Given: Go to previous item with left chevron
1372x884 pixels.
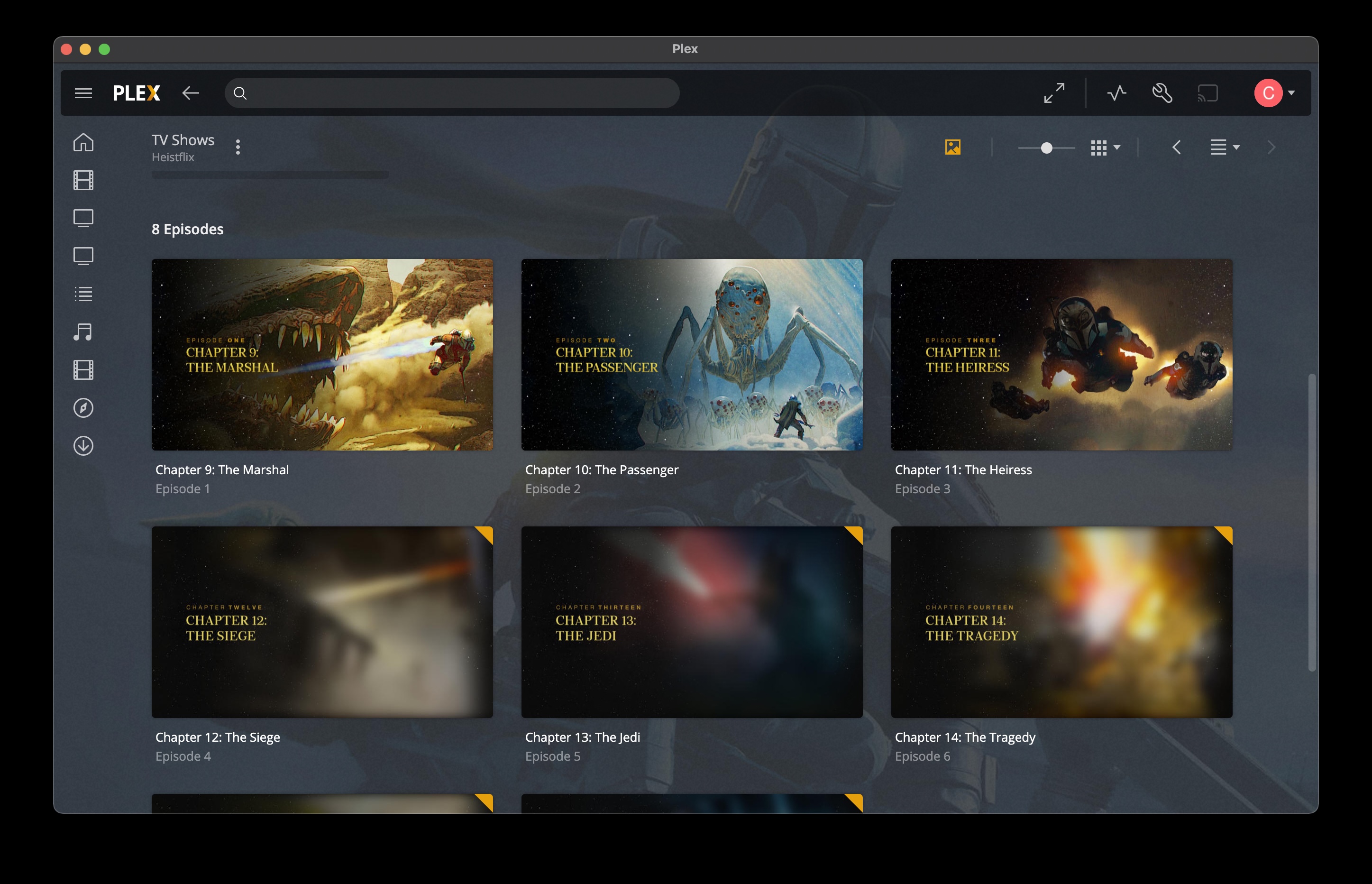Looking at the screenshot, I should coord(1176,147).
